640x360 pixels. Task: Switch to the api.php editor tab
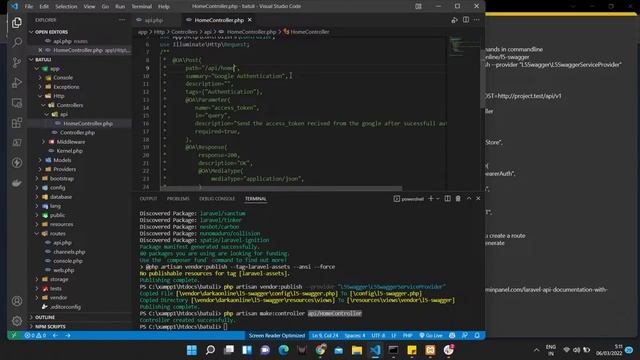coord(154,20)
